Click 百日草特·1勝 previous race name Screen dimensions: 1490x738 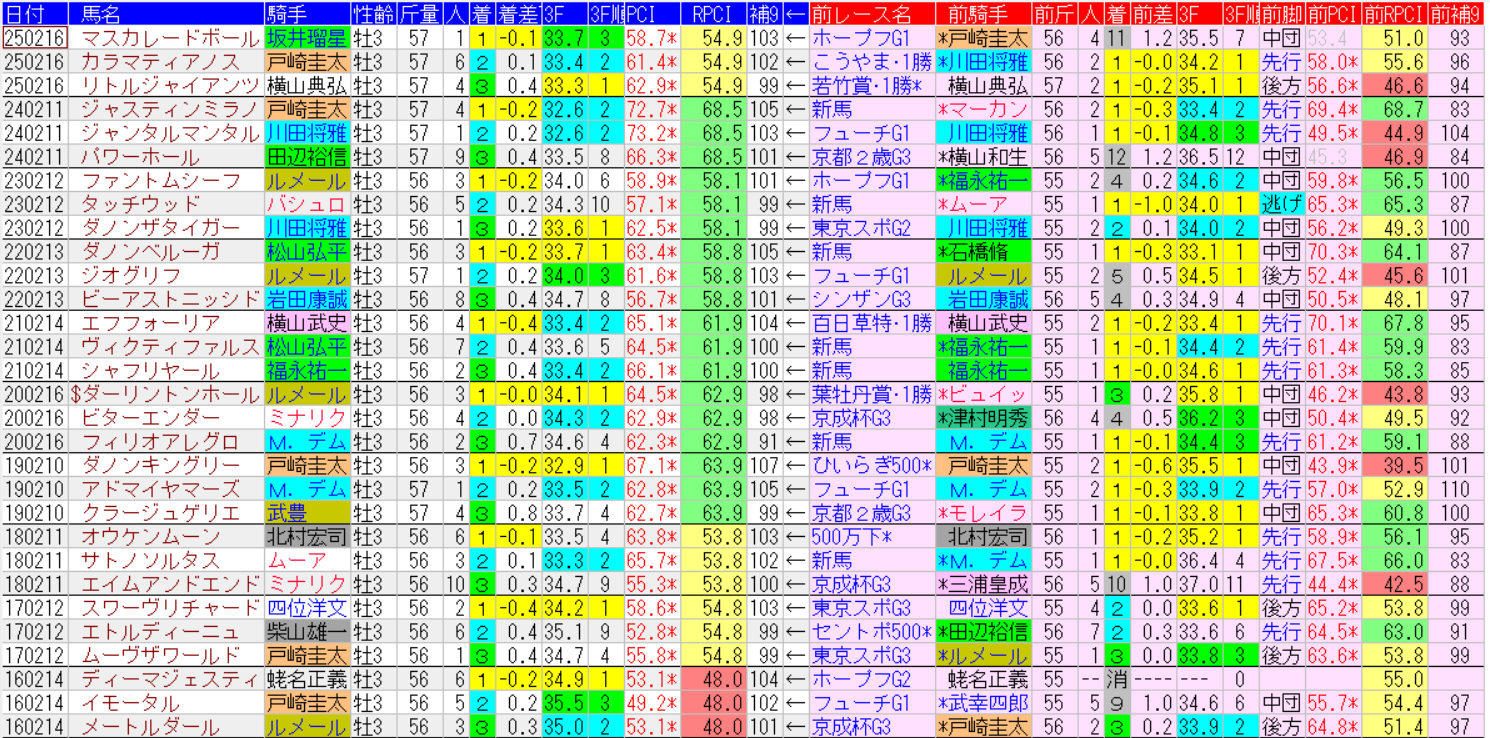(871, 323)
